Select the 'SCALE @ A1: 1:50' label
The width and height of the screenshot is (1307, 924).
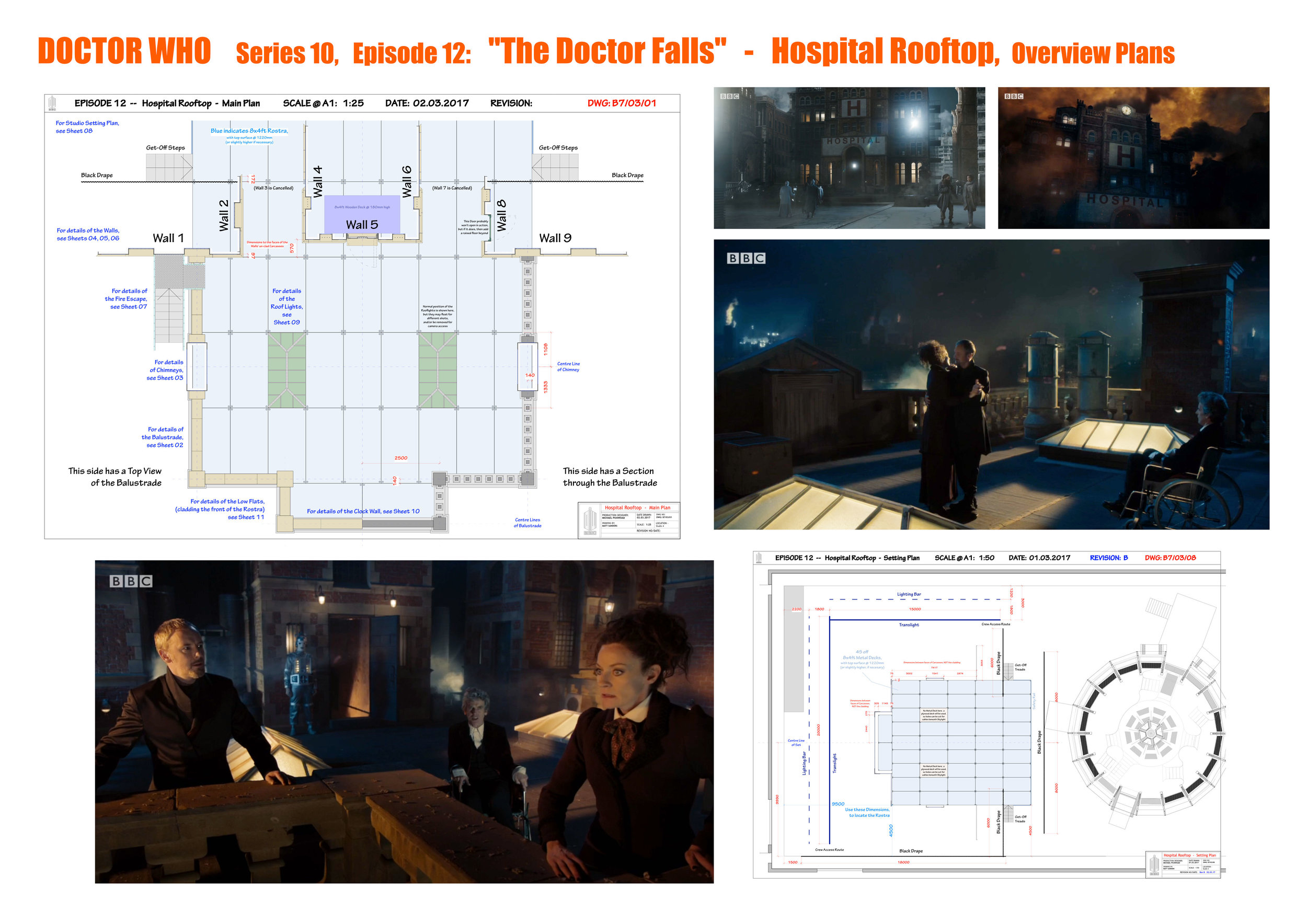click(965, 558)
